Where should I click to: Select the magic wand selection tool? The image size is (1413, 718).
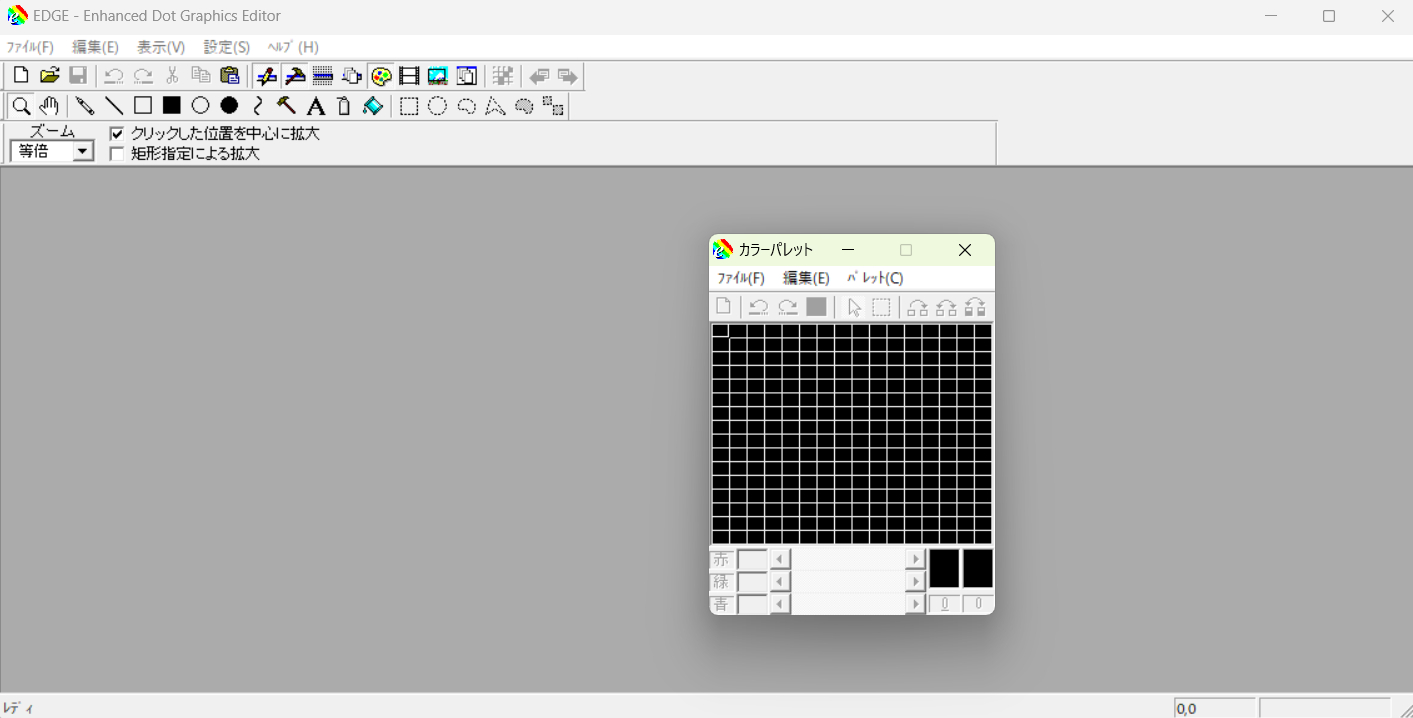[x=524, y=106]
